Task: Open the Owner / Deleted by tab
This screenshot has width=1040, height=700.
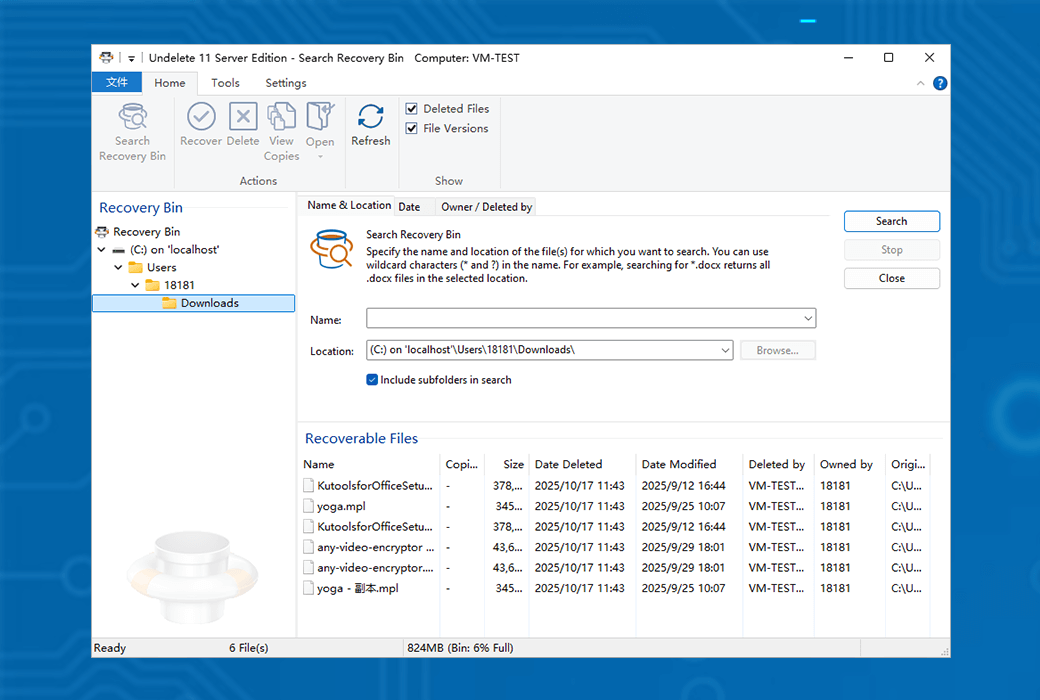Action: [486, 207]
